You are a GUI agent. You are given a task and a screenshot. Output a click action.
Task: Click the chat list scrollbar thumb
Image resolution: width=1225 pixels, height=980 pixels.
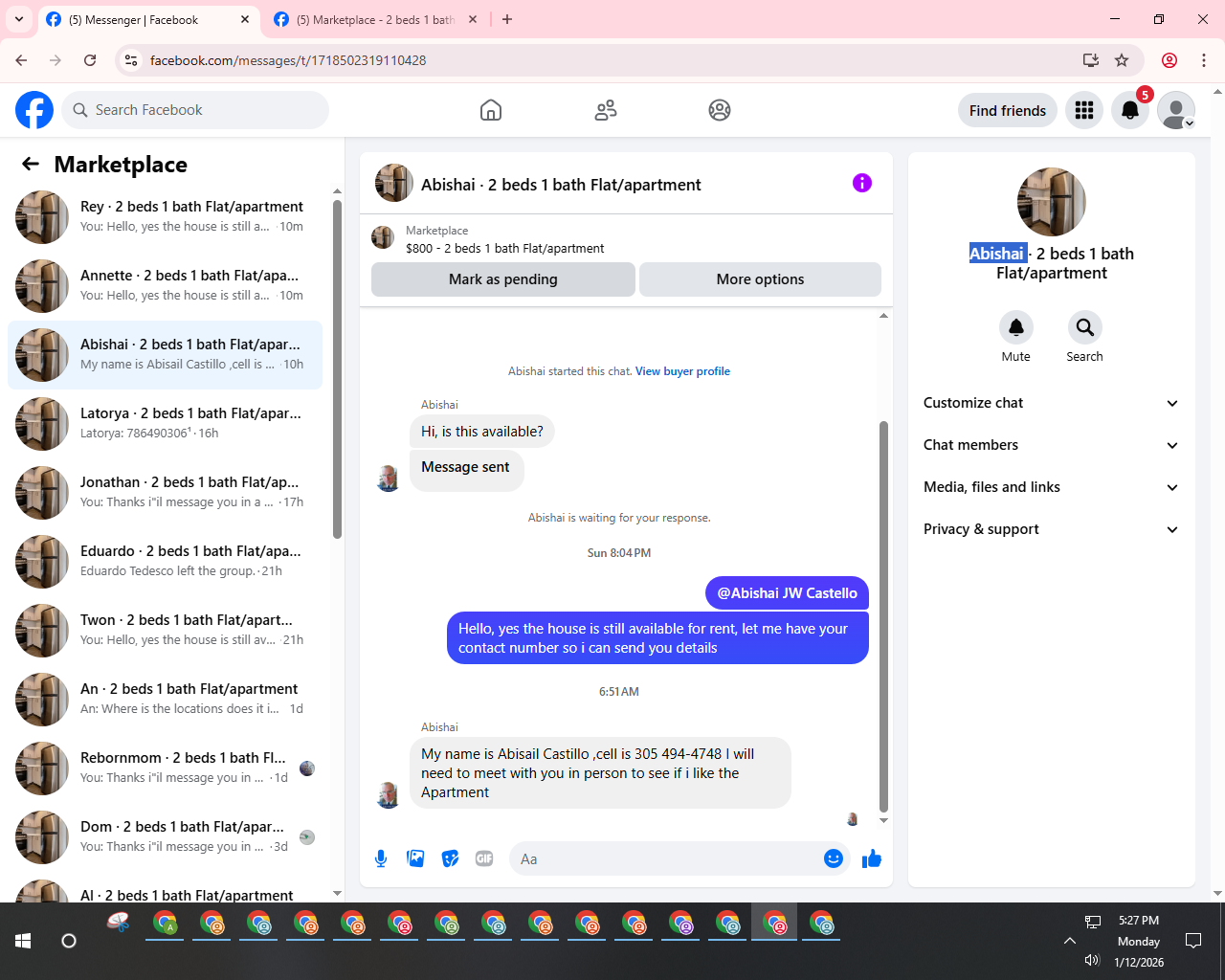pos(337,368)
